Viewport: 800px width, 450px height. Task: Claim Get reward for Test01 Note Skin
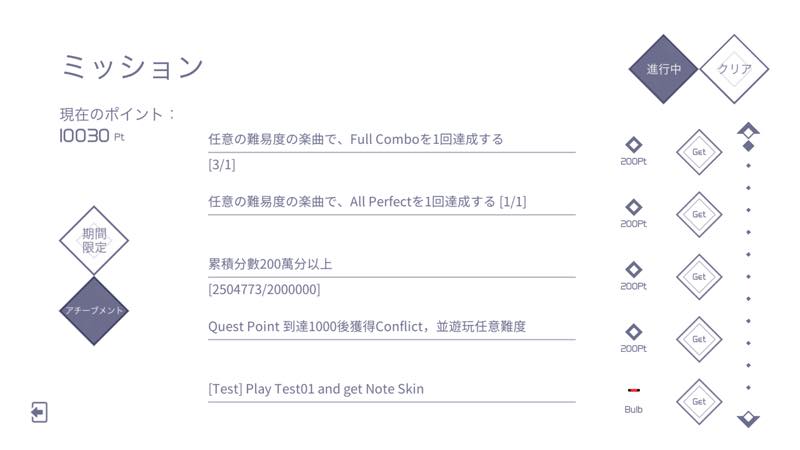coord(699,402)
